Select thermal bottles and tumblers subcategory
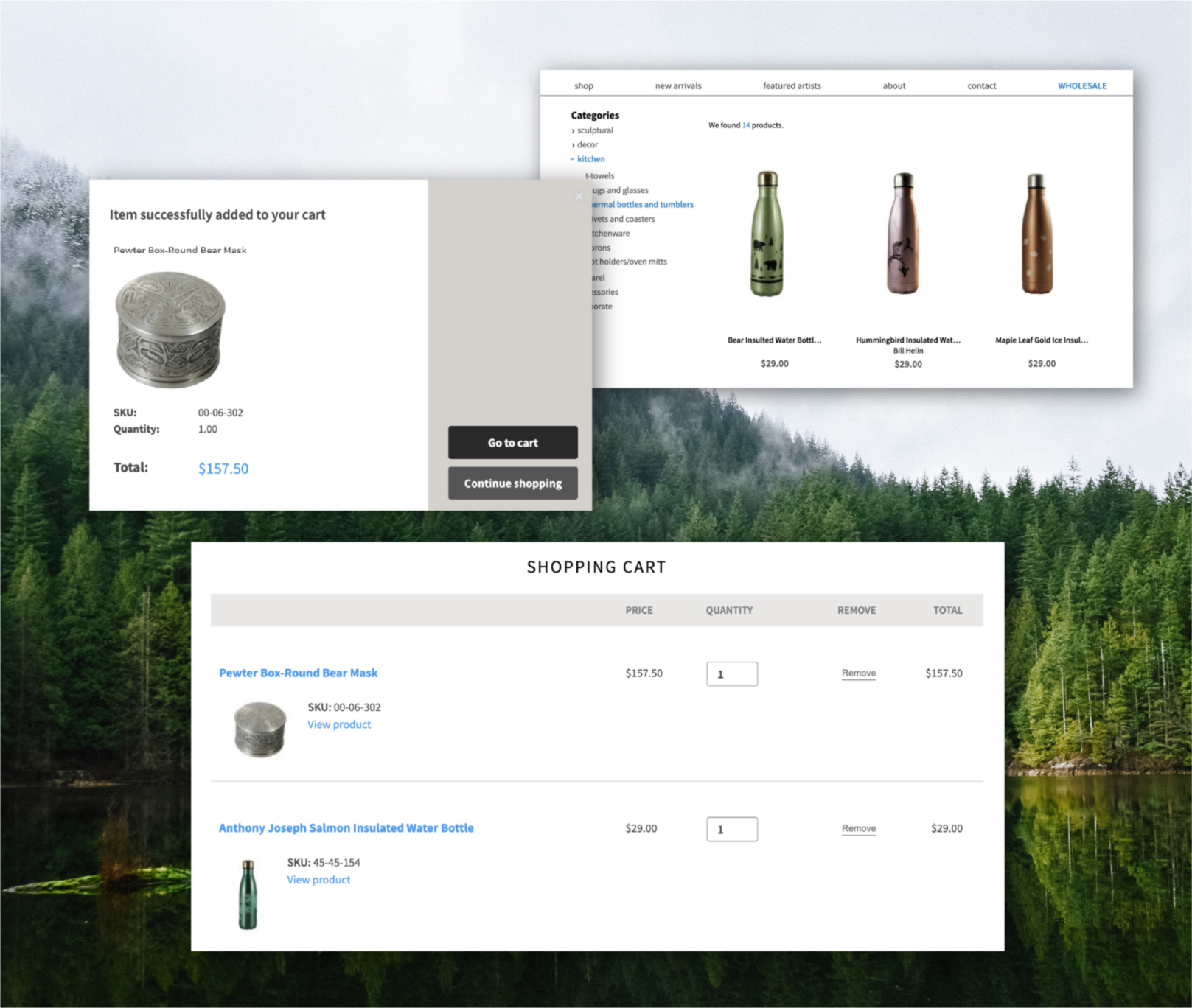Image resolution: width=1192 pixels, height=1008 pixels. coord(644,204)
